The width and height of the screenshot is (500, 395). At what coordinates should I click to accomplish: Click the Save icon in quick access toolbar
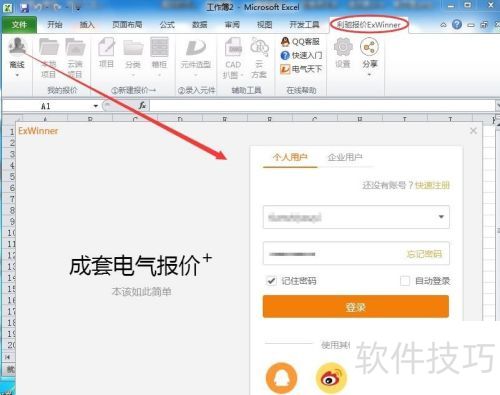24,7
